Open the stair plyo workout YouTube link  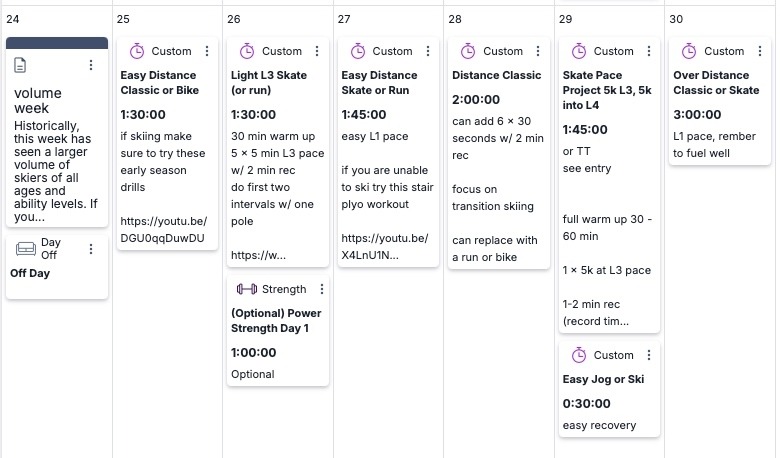tap(384, 246)
